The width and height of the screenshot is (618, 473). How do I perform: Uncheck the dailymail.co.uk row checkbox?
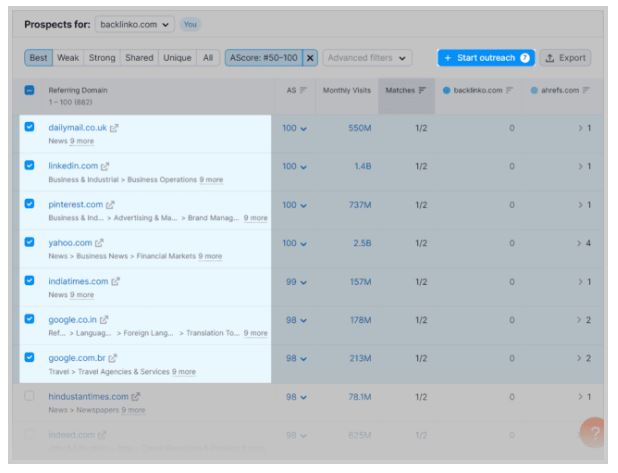point(30,127)
